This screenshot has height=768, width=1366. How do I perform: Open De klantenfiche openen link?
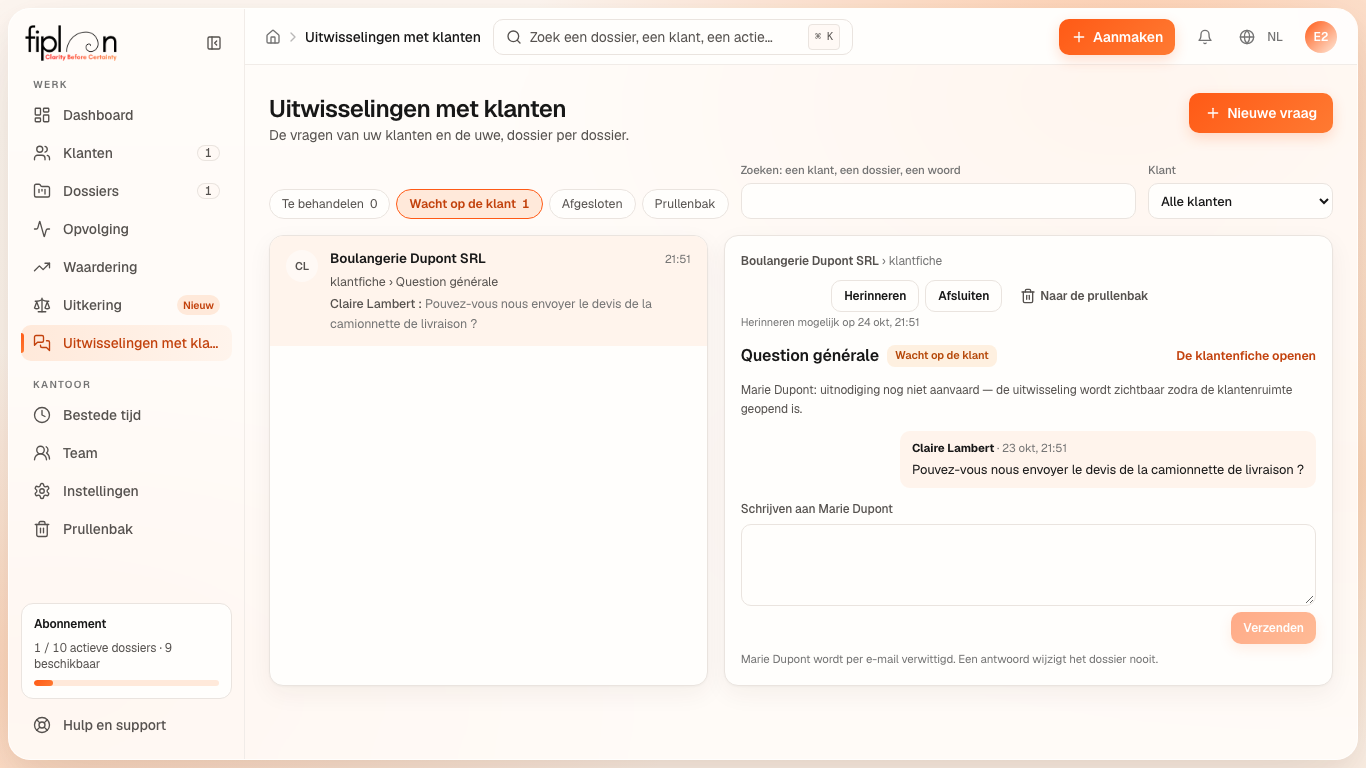1246,356
